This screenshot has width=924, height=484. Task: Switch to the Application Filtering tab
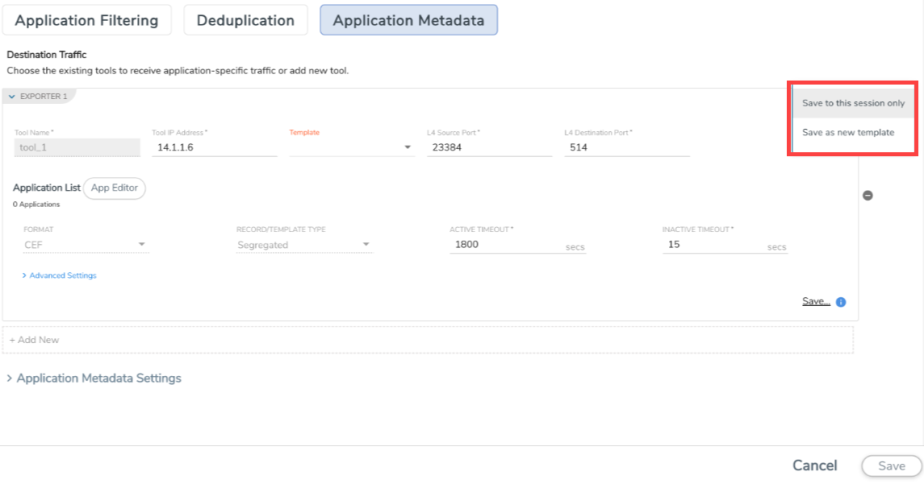tap(86, 20)
